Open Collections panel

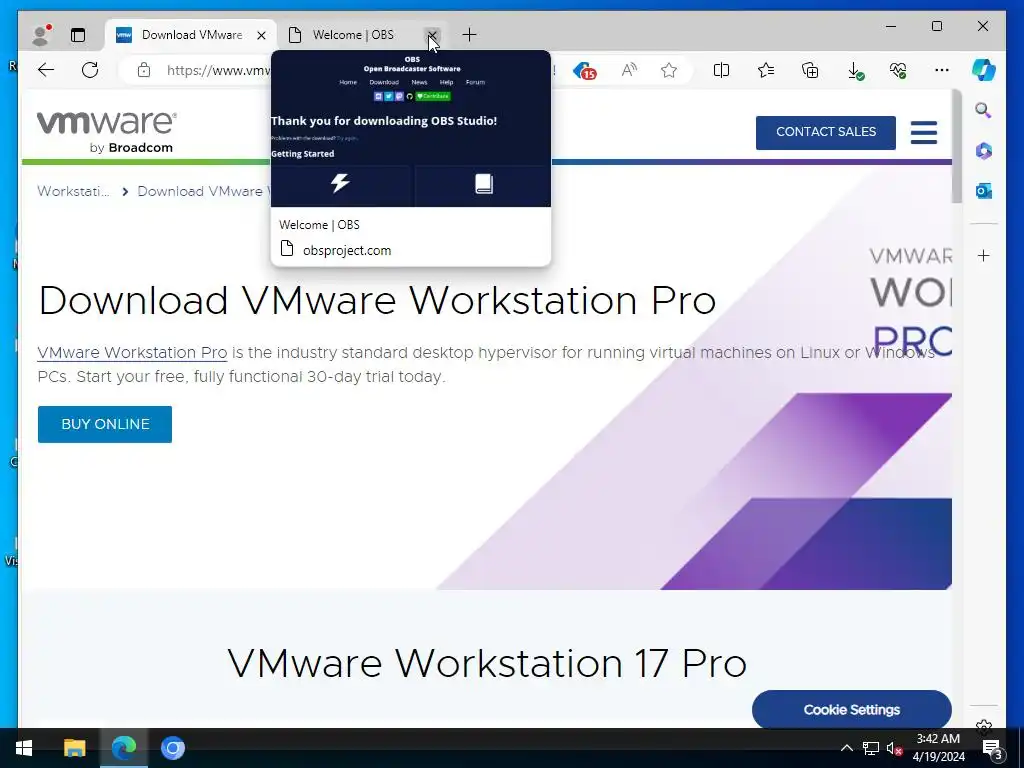pos(810,70)
